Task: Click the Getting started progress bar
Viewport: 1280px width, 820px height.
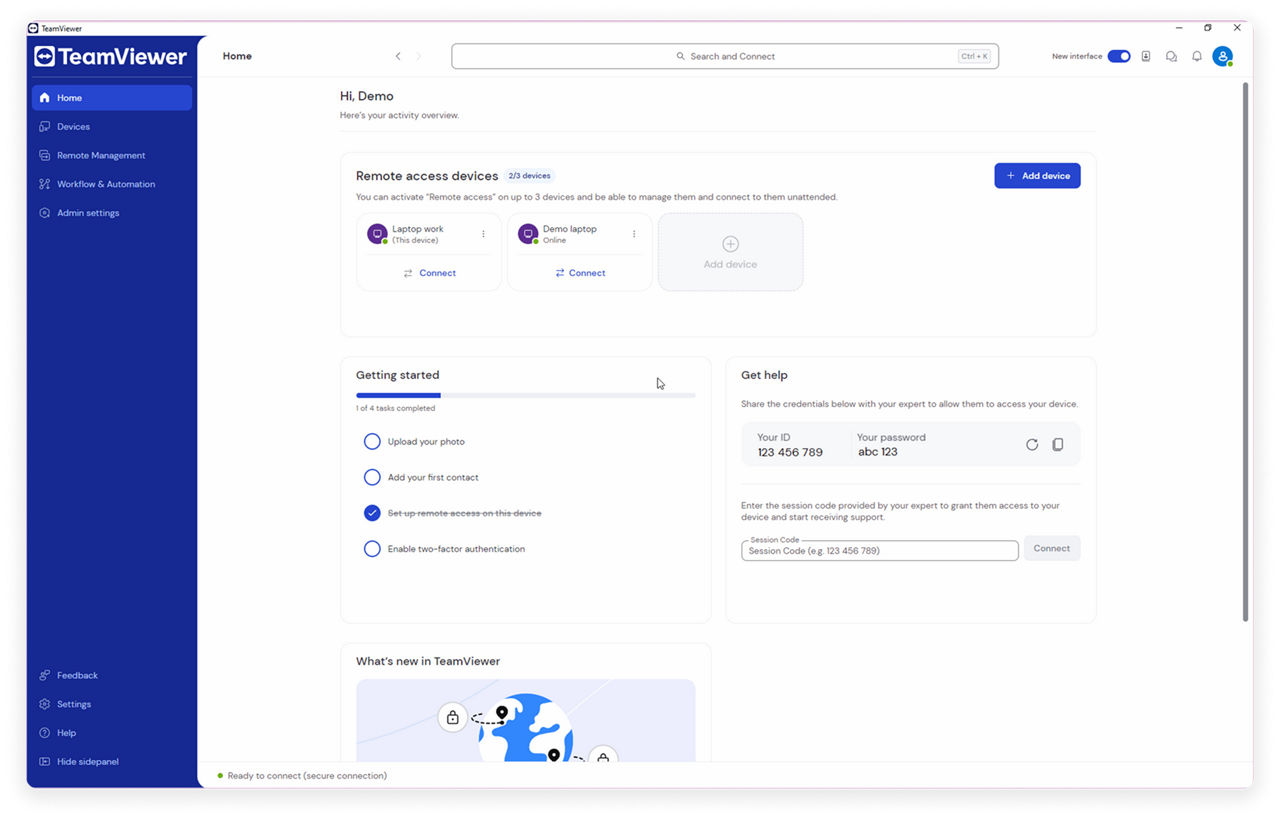Action: [x=526, y=396]
